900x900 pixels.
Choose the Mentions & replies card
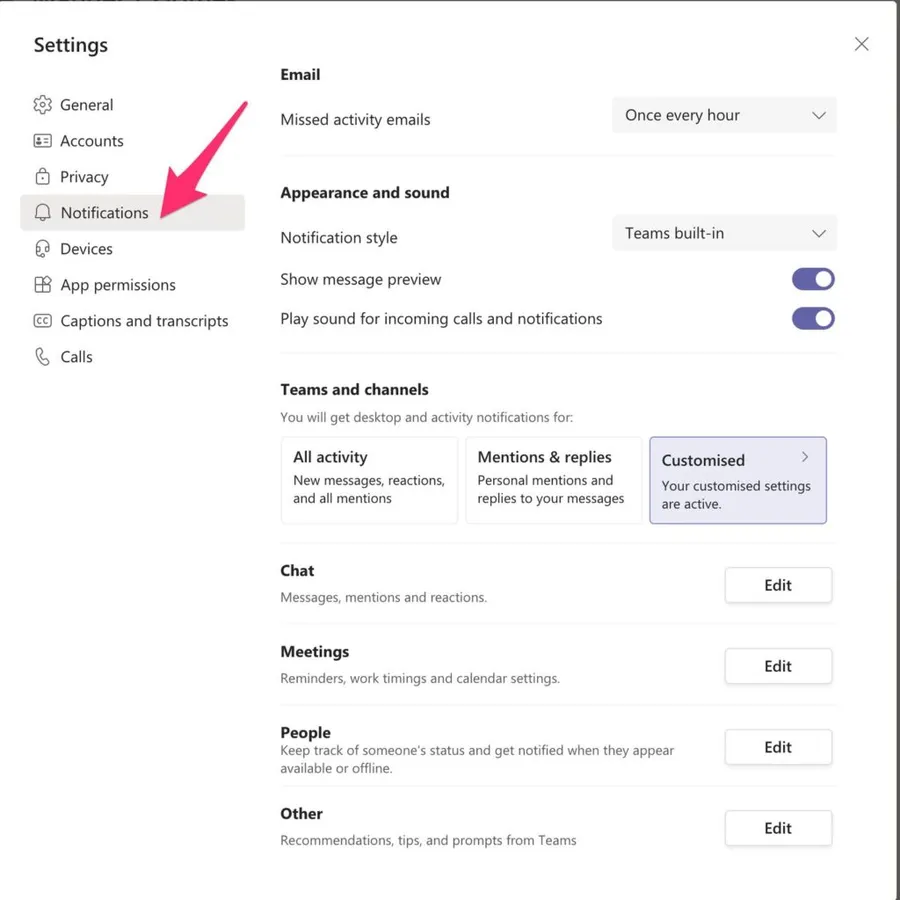click(x=553, y=480)
